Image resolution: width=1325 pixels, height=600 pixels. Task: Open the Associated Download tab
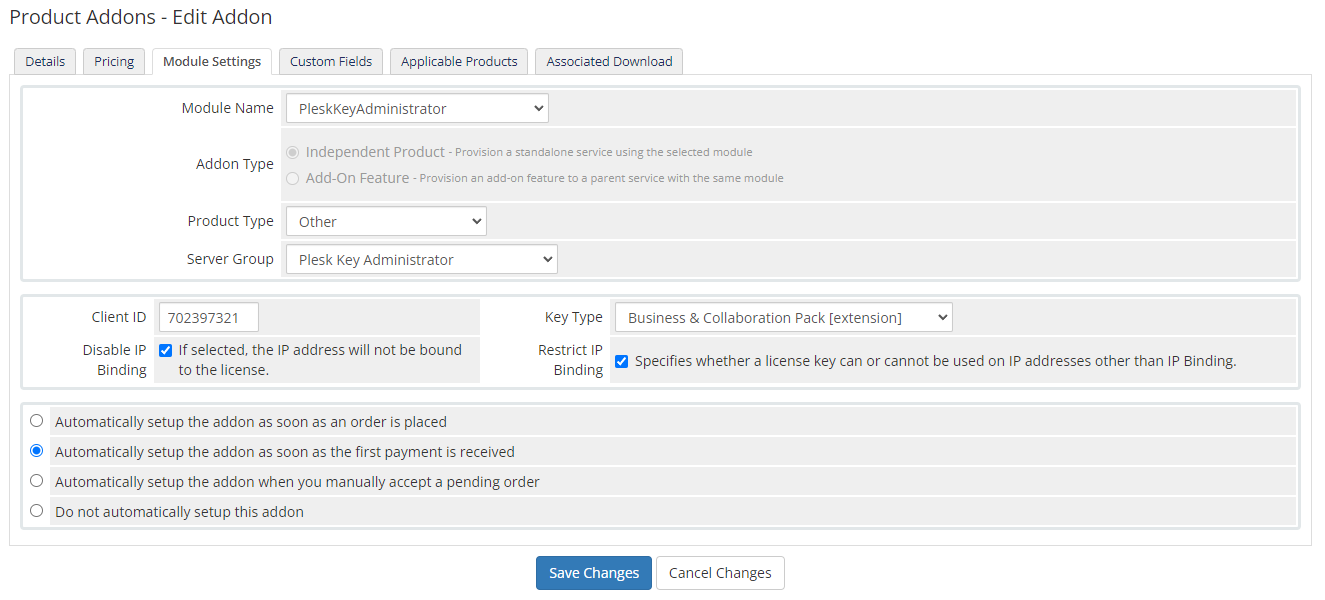coord(608,61)
